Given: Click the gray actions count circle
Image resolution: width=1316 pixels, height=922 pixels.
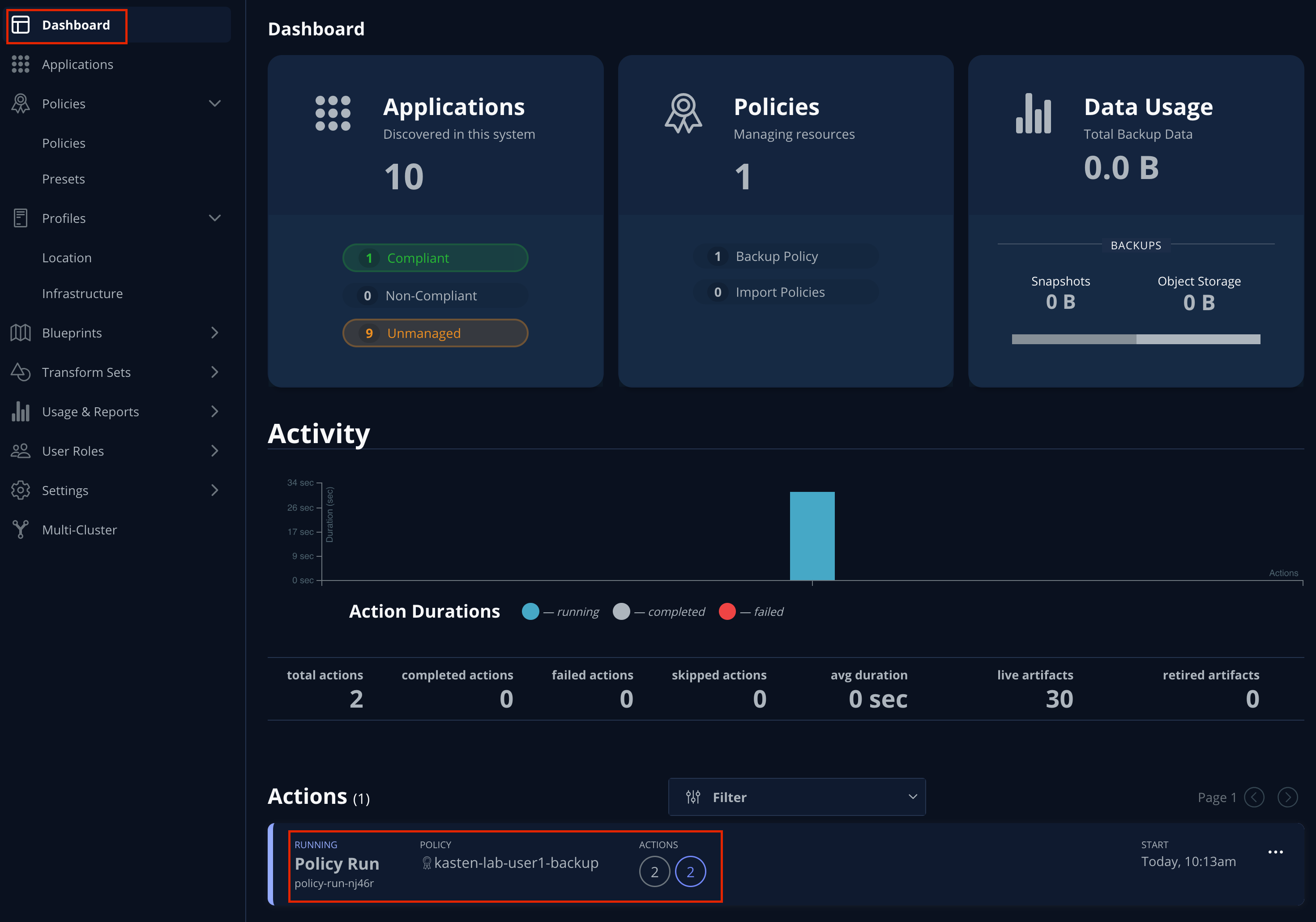Looking at the screenshot, I should 654,871.
